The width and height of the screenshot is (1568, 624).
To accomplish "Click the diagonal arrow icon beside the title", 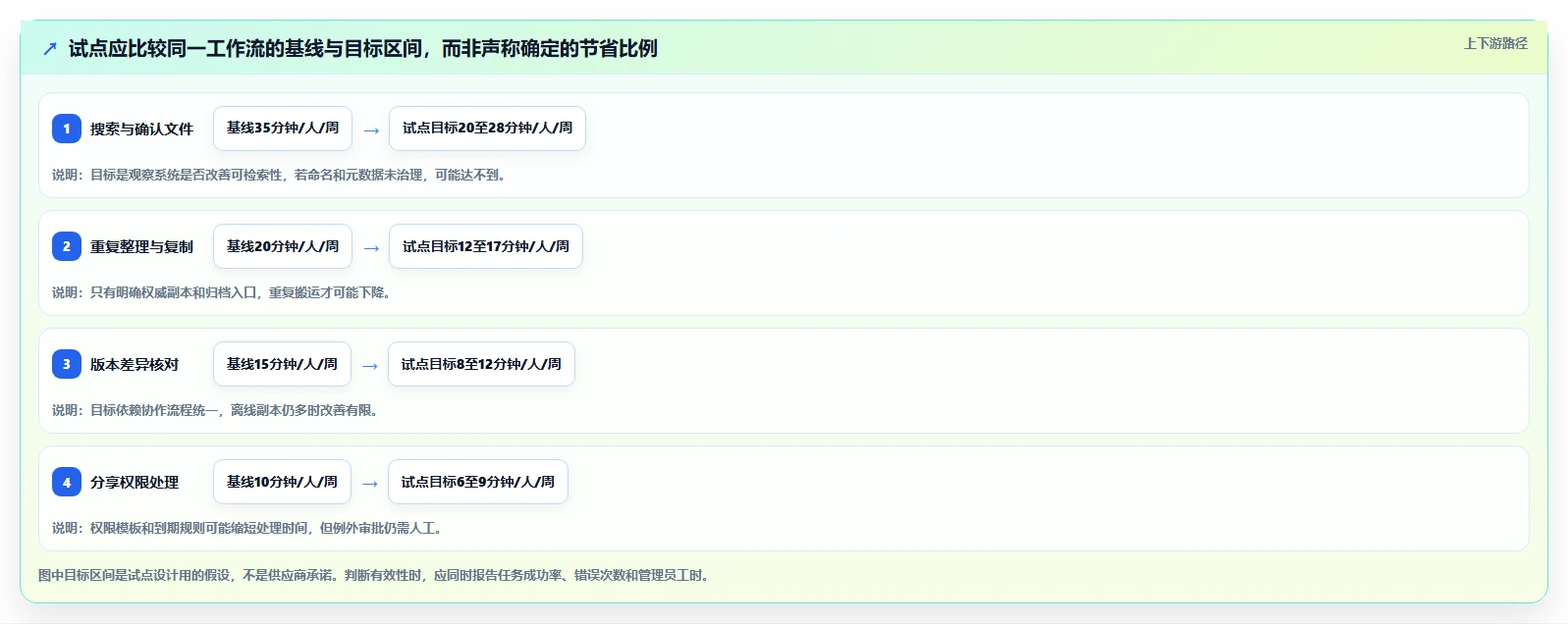I will point(50,48).
